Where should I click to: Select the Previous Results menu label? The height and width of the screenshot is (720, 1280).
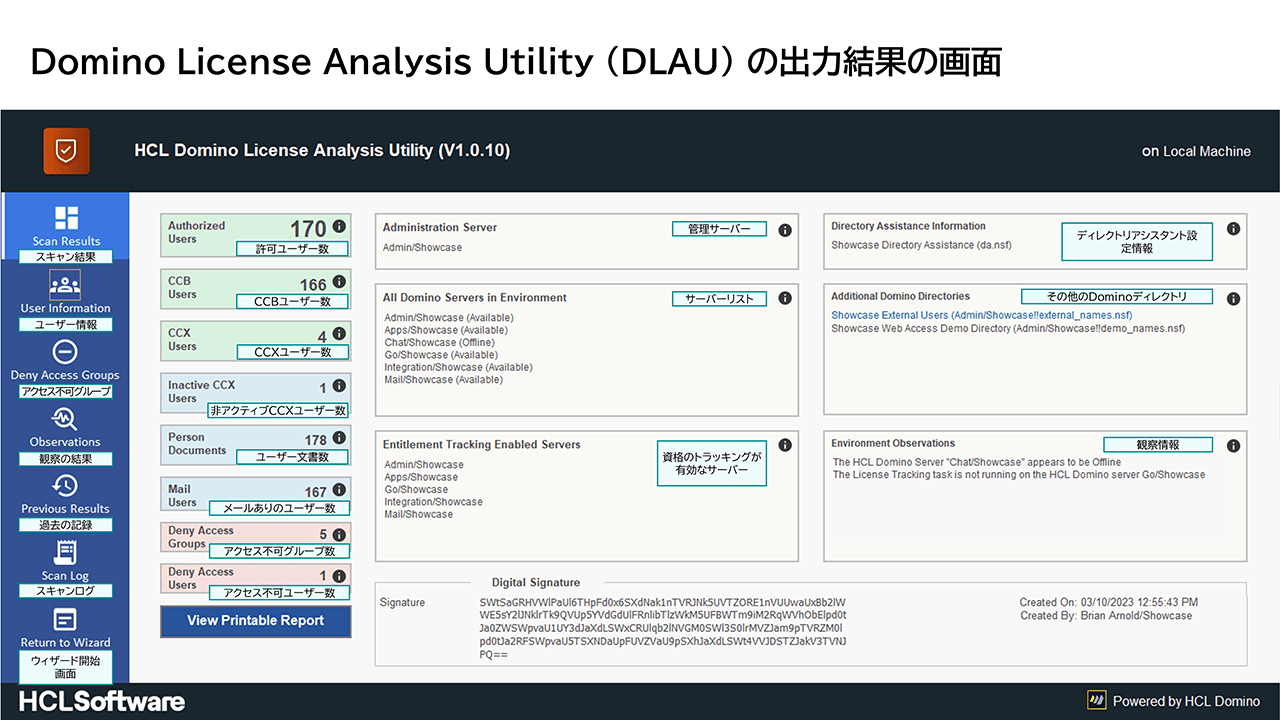(65, 508)
